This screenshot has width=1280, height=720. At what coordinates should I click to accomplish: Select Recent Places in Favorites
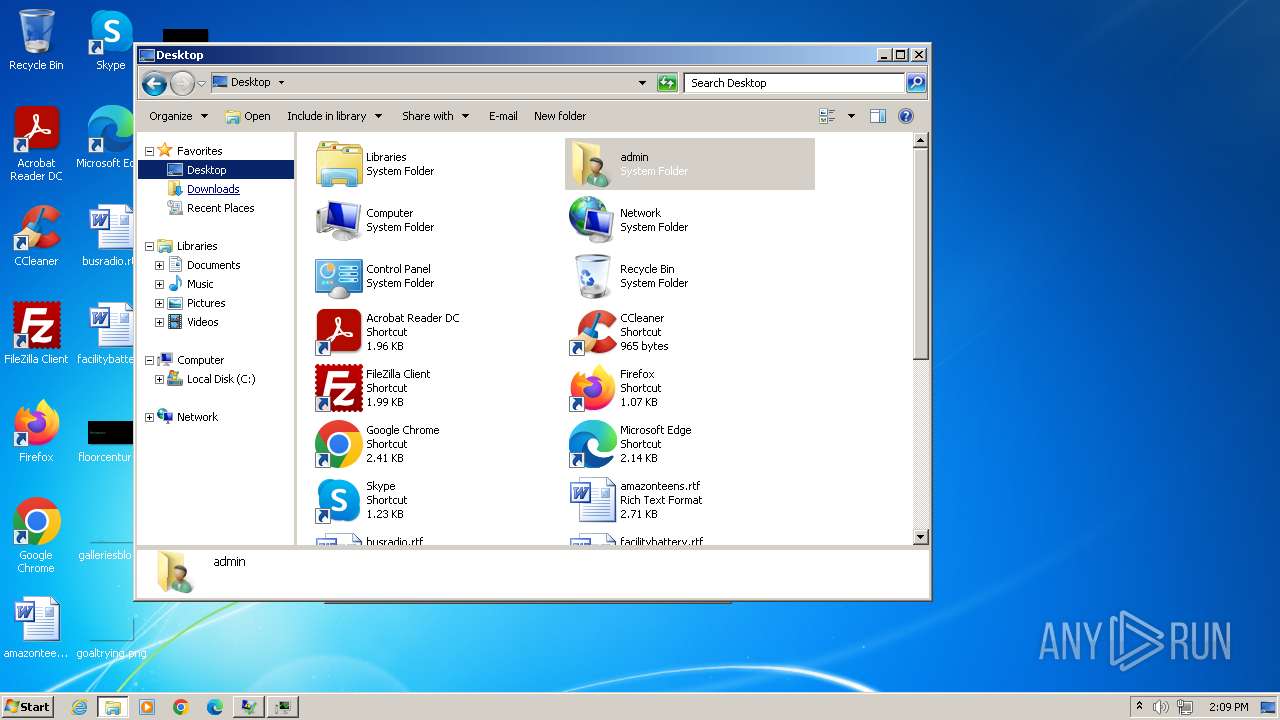[220, 208]
